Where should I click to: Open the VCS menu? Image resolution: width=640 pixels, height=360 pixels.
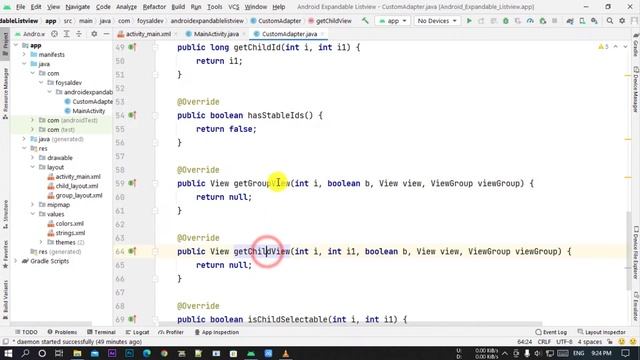233,7
